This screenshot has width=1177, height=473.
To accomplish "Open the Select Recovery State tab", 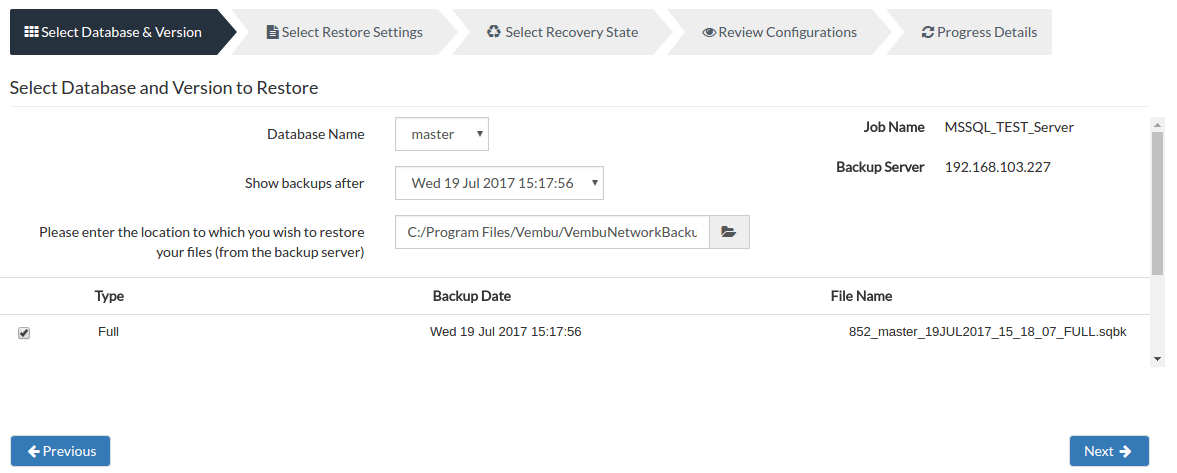I will click(x=562, y=32).
